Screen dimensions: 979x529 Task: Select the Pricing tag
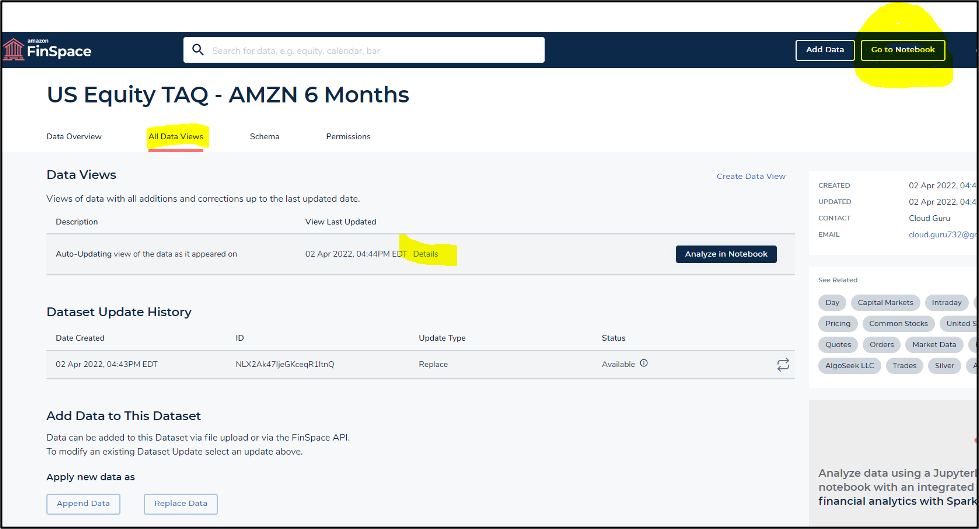837,324
